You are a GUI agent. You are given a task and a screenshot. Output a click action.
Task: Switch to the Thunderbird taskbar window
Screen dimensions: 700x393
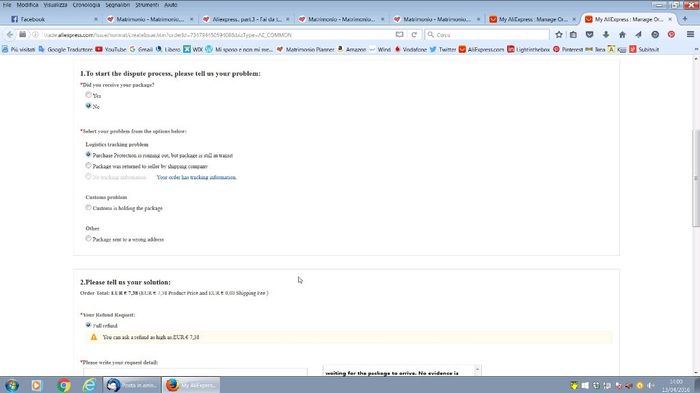pyautogui.click(x=132, y=385)
